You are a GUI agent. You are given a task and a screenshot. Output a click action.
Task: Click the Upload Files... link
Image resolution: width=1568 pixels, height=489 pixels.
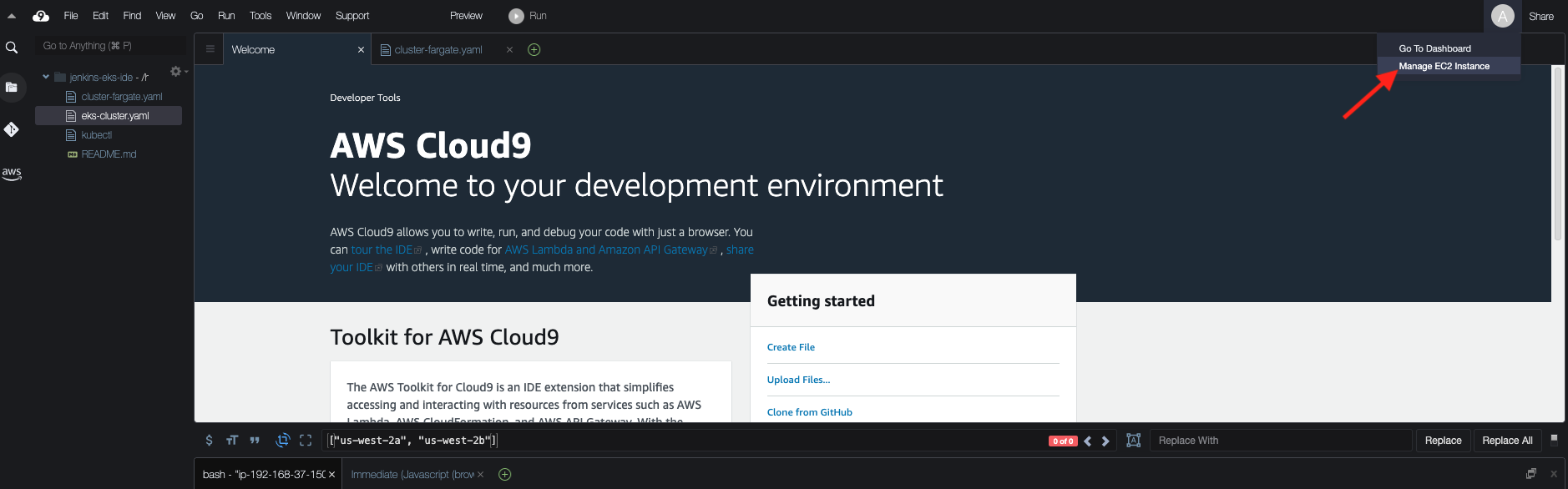798,380
